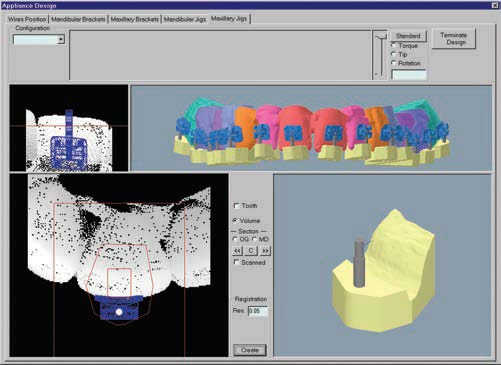Switch to the Mandibular Jigs tab

185,19
